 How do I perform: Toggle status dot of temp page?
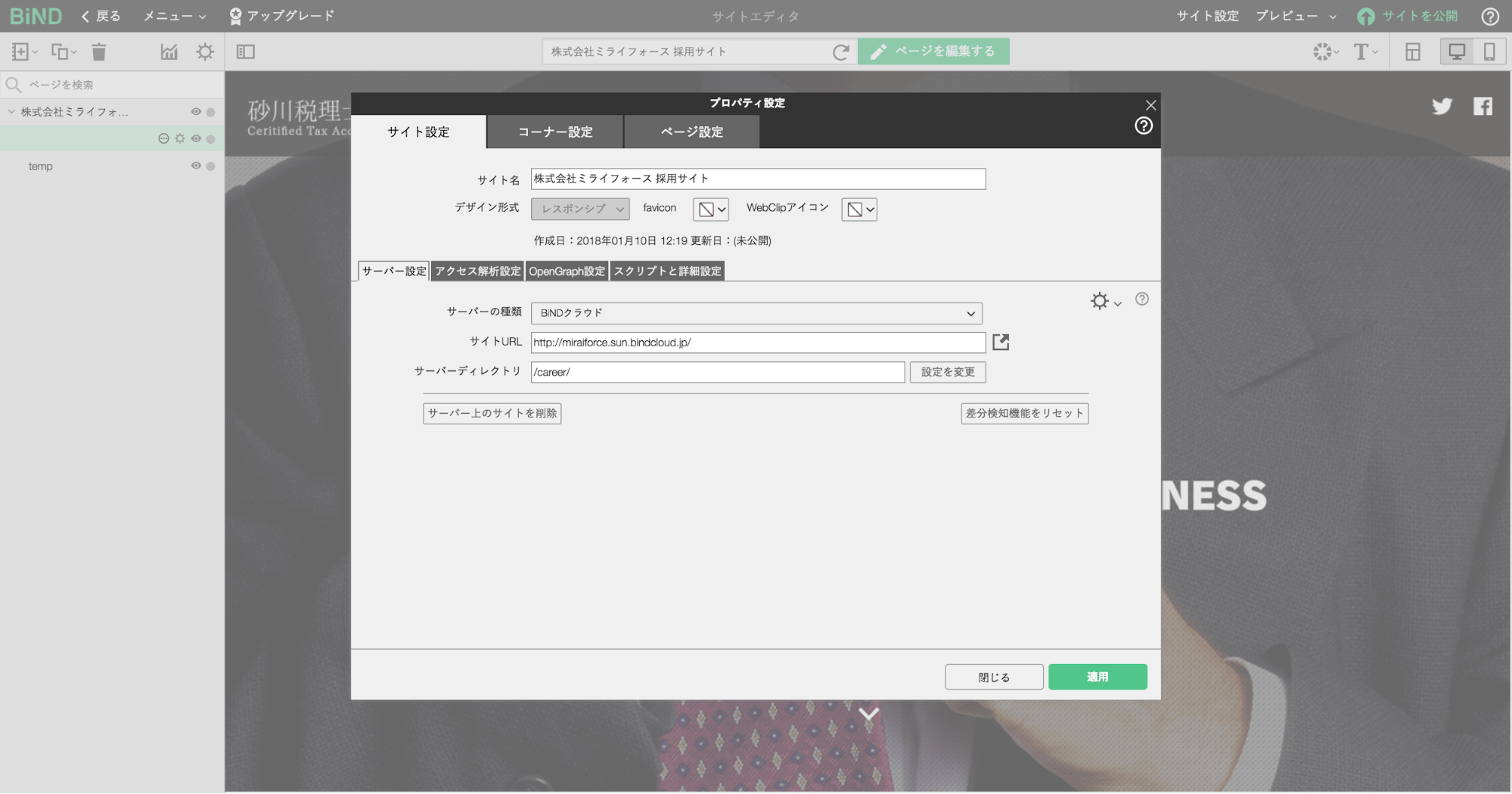(211, 166)
